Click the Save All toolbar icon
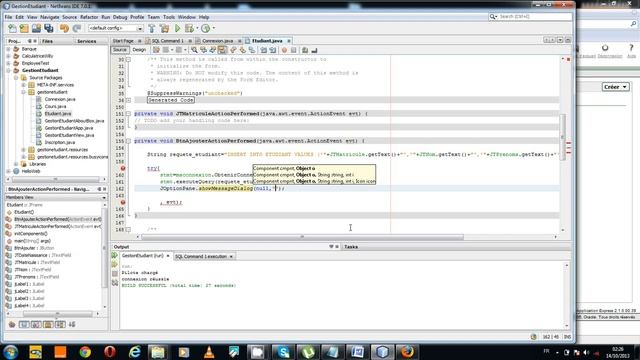This screenshot has width=640, height=360. 49,28
